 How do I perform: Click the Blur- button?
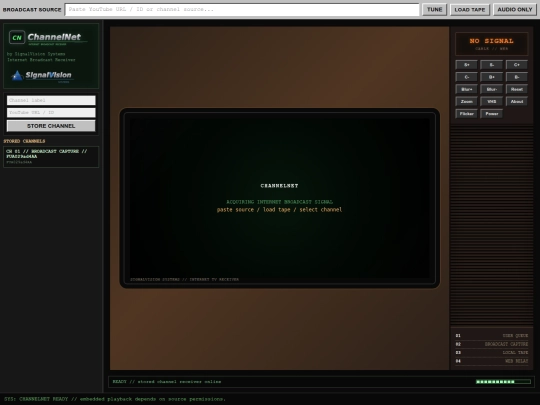[491, 89]
